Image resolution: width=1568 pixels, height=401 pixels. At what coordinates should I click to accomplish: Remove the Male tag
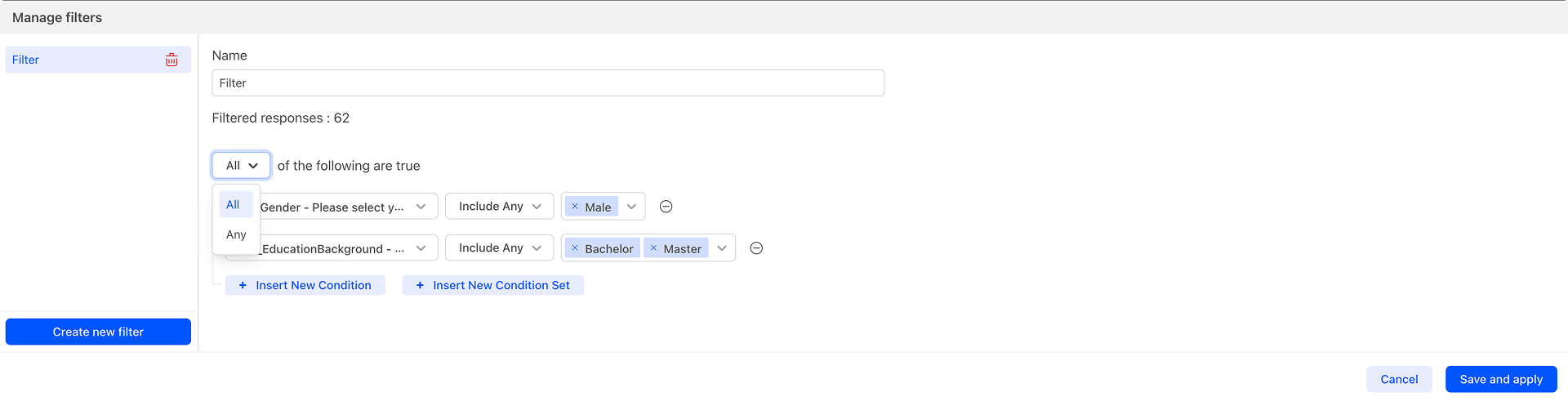(x=575, y=207)
